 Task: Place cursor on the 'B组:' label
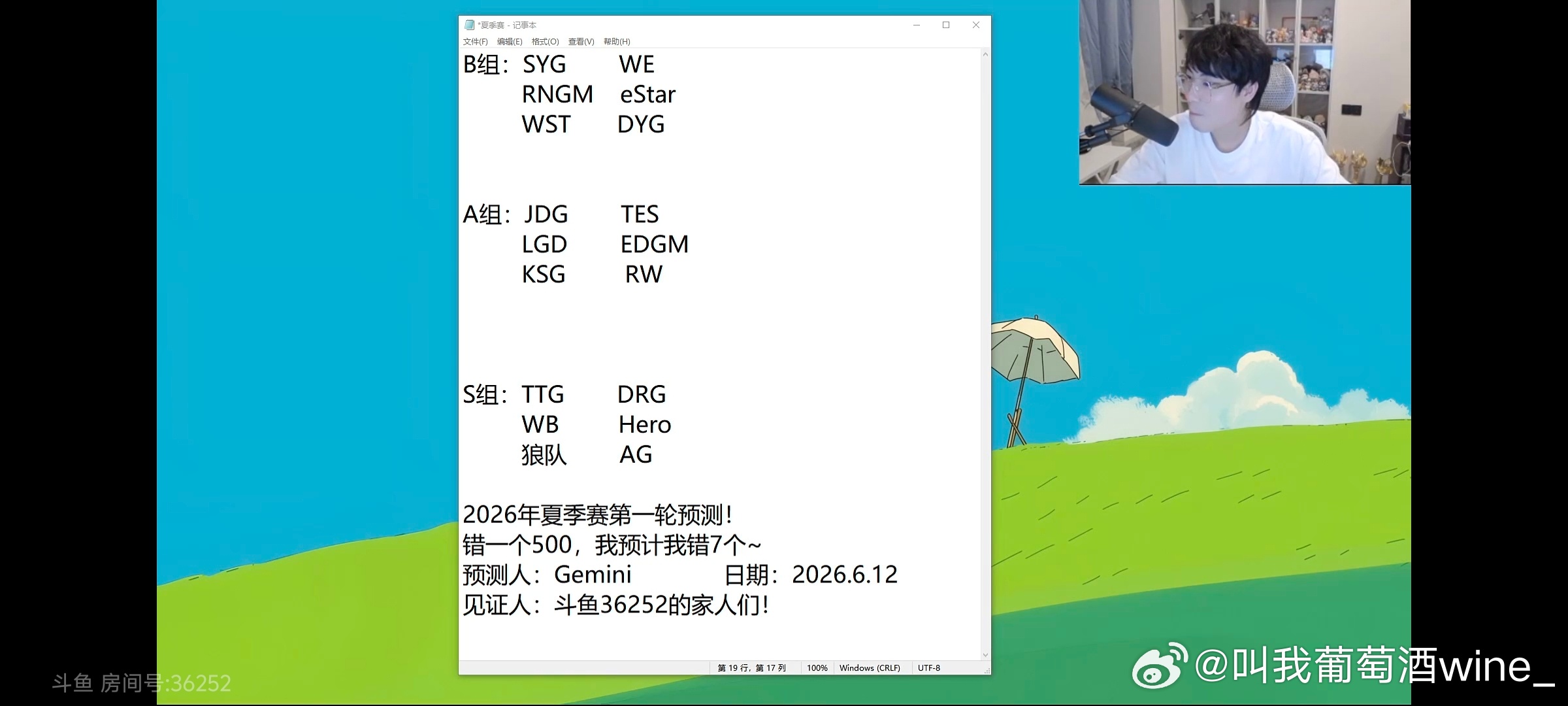486,65
